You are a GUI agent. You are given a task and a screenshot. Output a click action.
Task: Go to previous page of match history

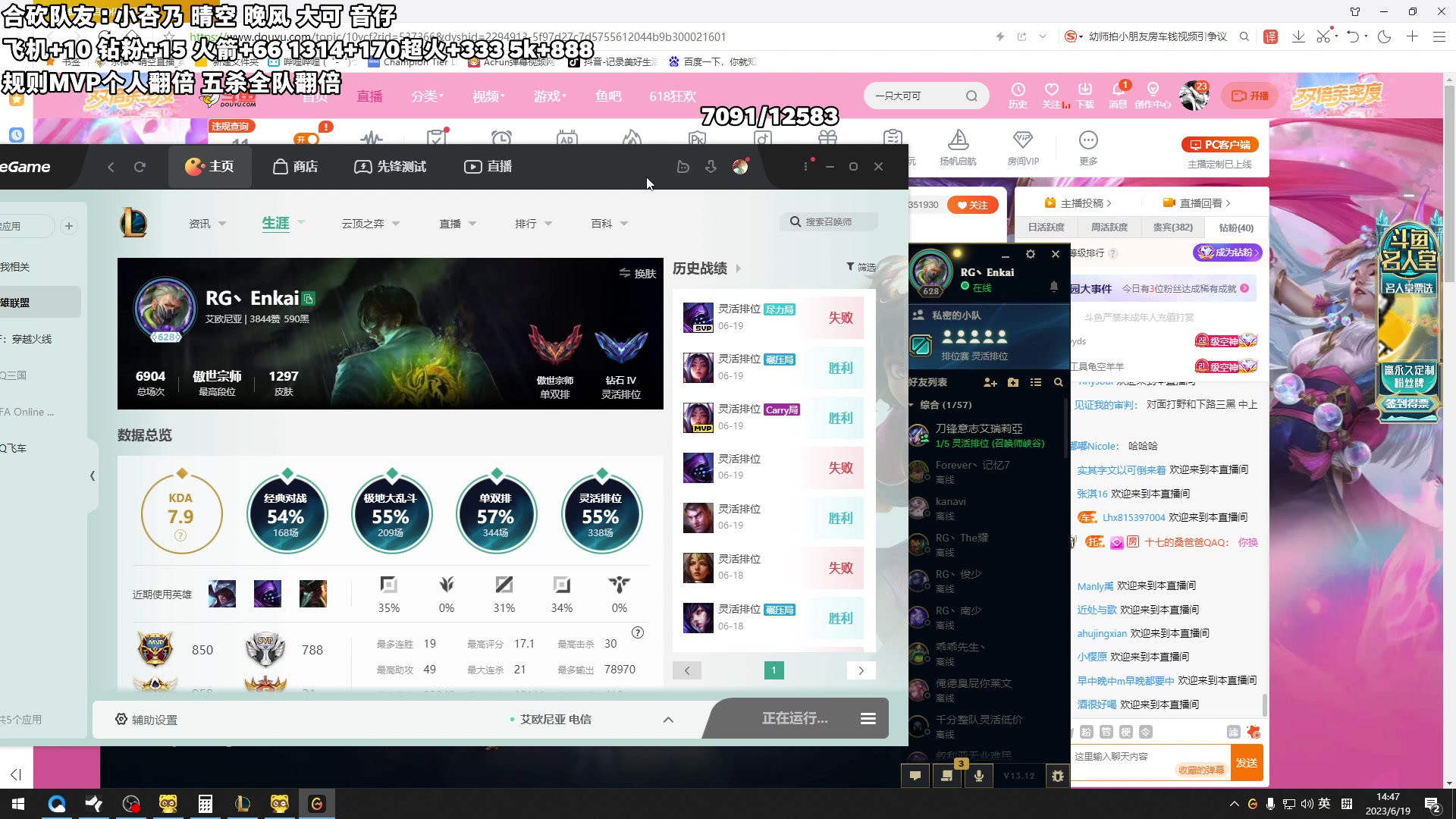[x=687, y=670]
